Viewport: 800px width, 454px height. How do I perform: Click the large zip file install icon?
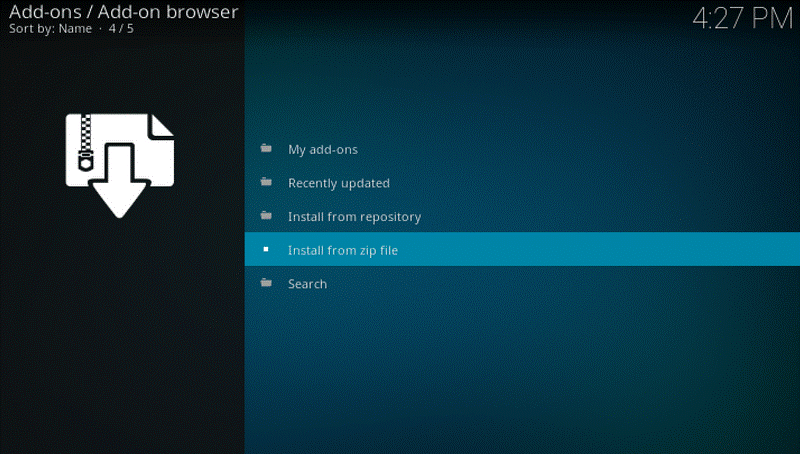120,160
